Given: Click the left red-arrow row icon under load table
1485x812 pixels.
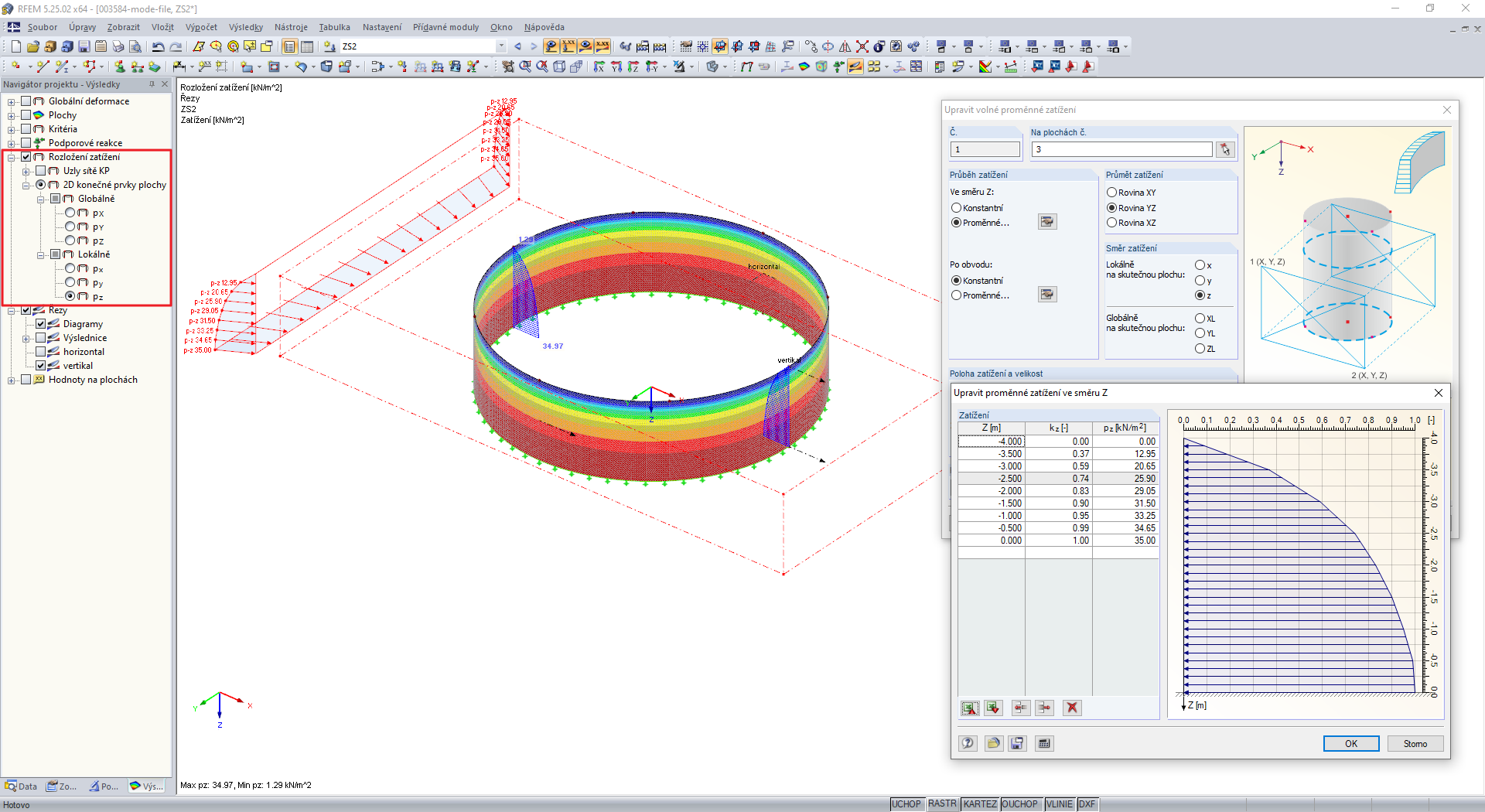Looking at the screenshot, I should (x=1021, y=708).
